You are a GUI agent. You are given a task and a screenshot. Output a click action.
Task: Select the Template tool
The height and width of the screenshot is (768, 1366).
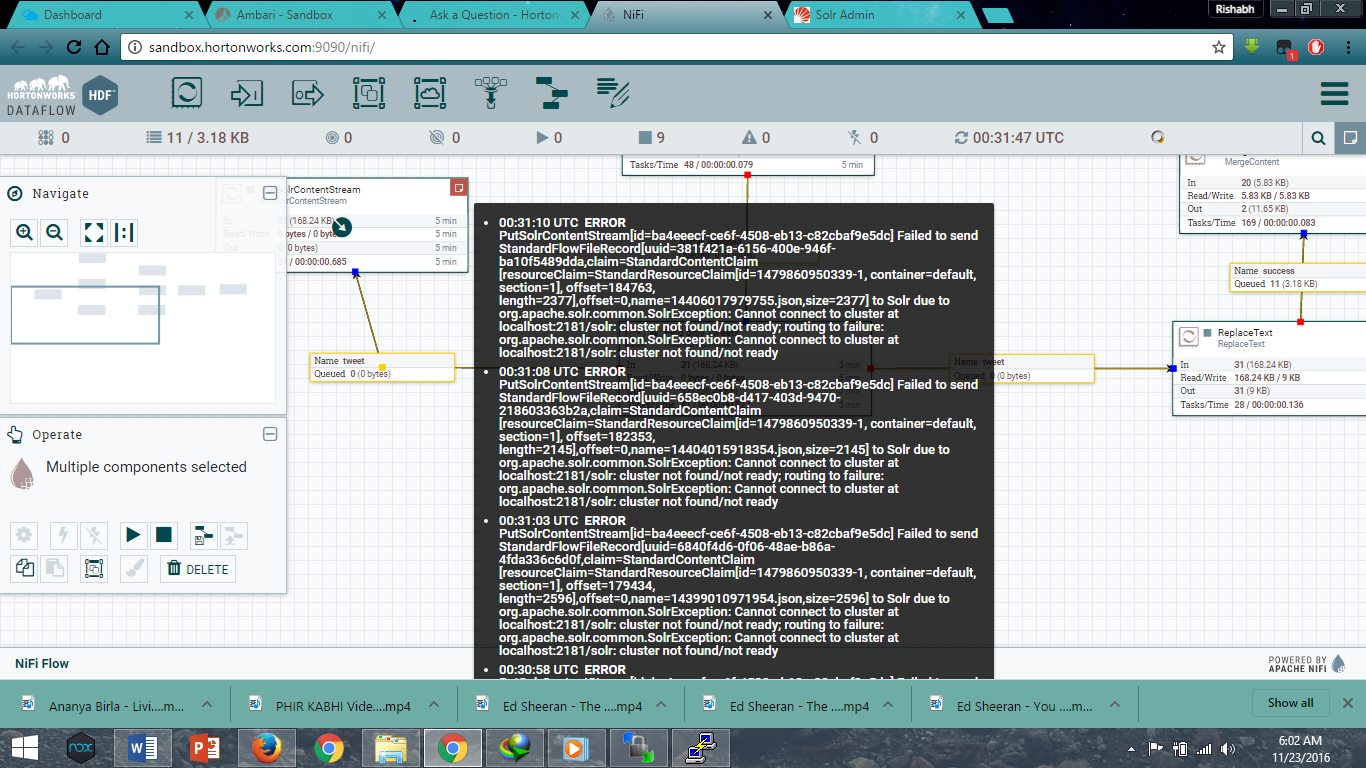point(552,93)
